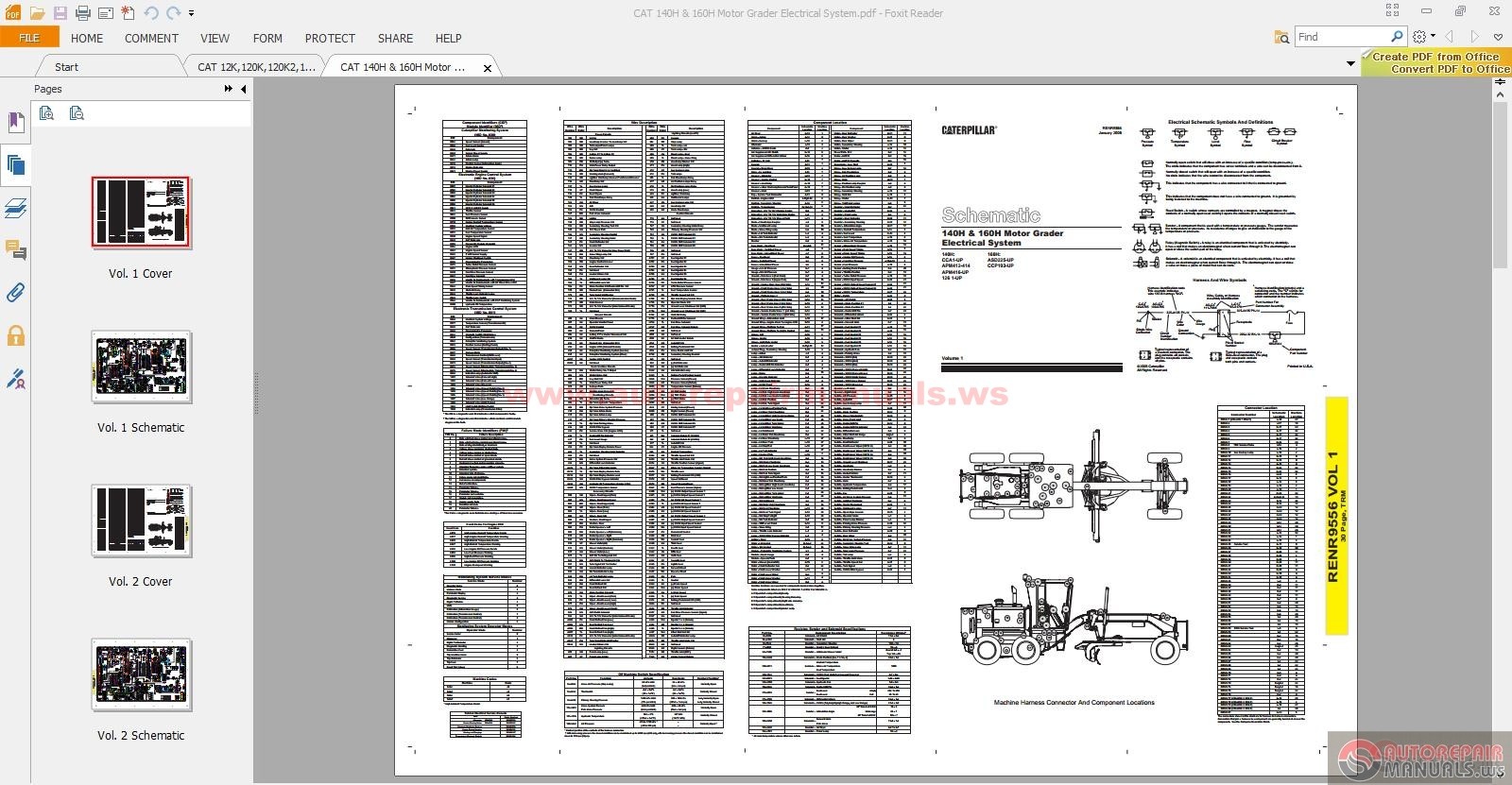Collapse the ribbon with the chevron icon
Viewport: 1512px width, 785px height.
[x=1498, y=37]
